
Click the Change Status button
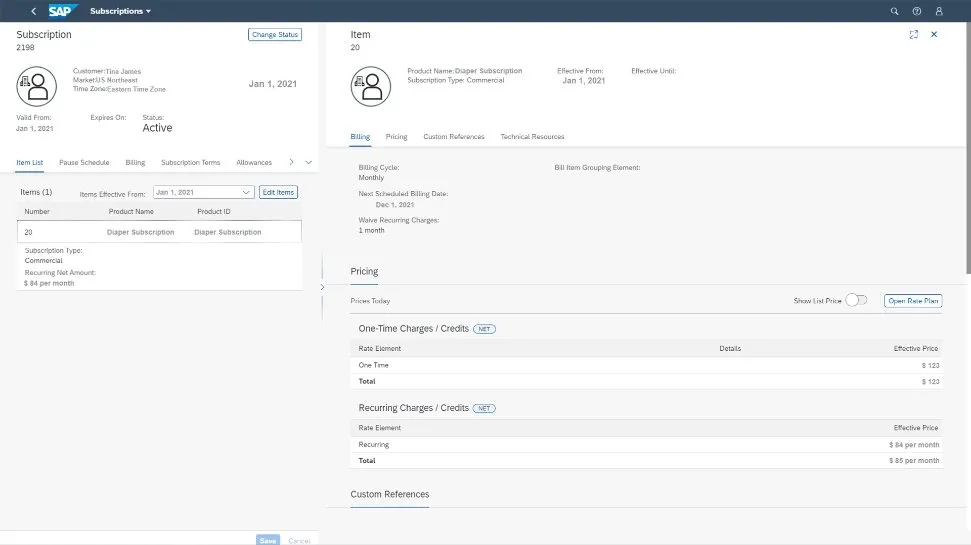pos(275,35)
